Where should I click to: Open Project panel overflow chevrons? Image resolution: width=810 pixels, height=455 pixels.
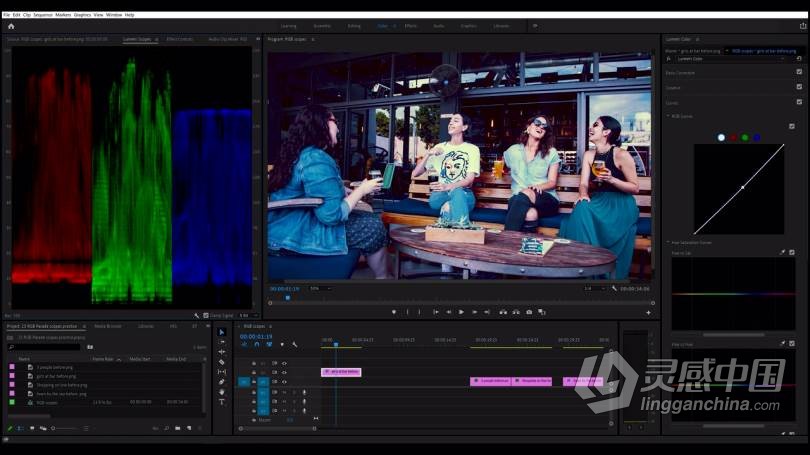click(x=208, y=326)
